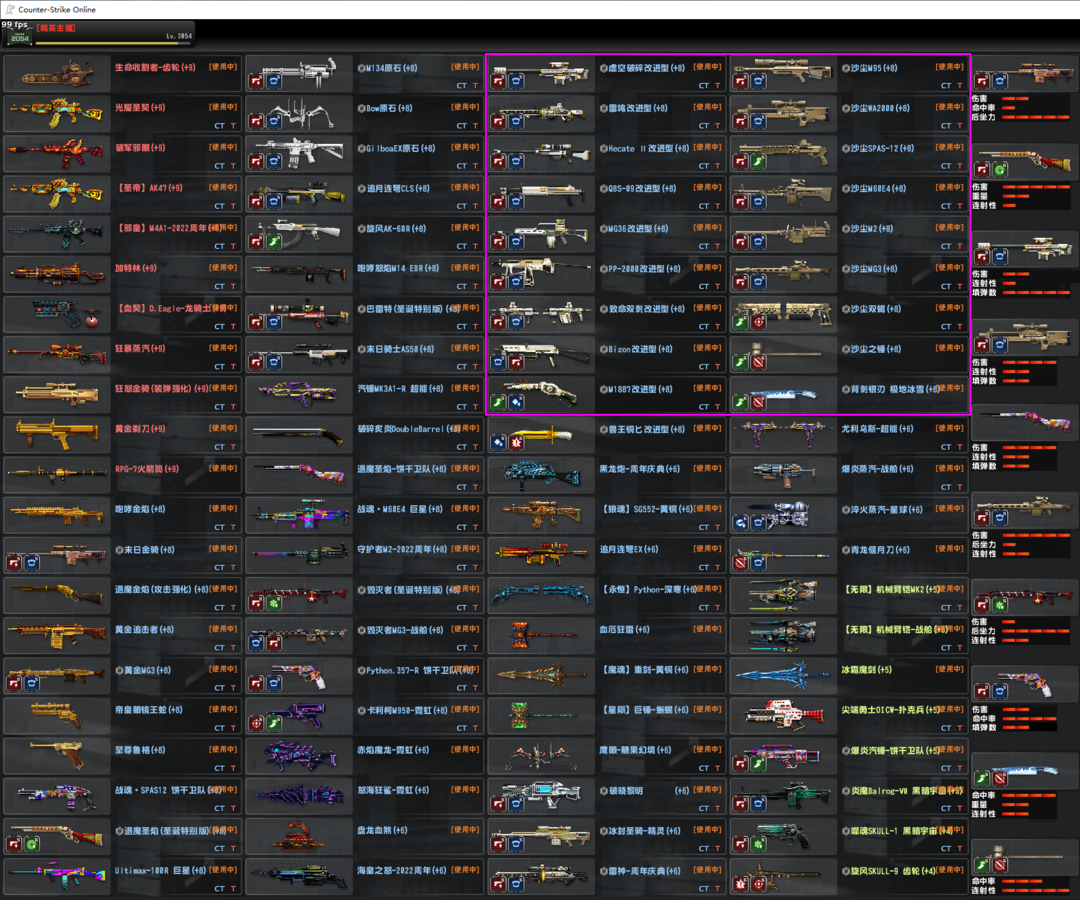Select the 盘龙血煞 weapon thumbnail

pyautogui.click(x=299, y=836)
